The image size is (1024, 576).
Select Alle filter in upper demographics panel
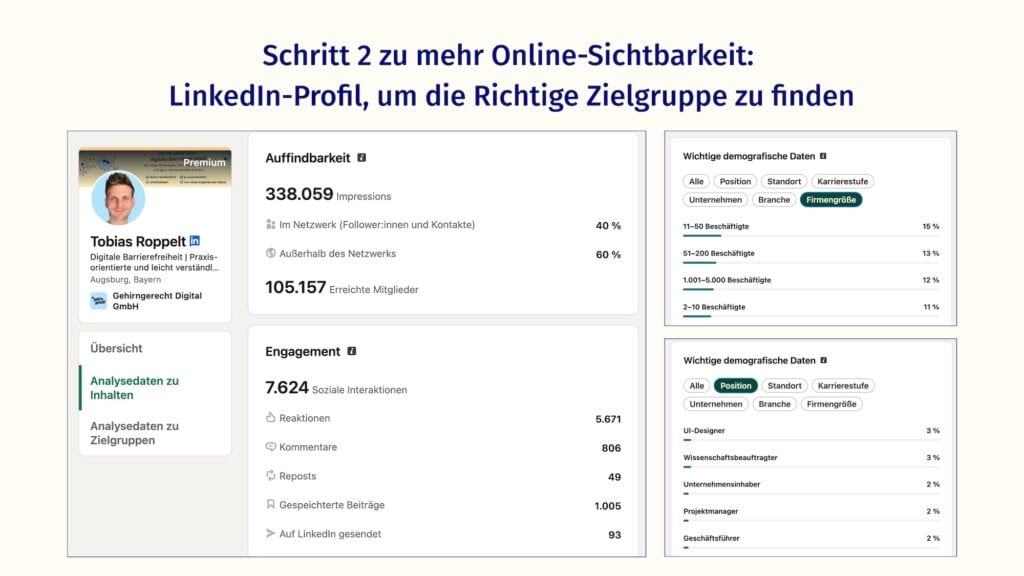pos(696,182)
